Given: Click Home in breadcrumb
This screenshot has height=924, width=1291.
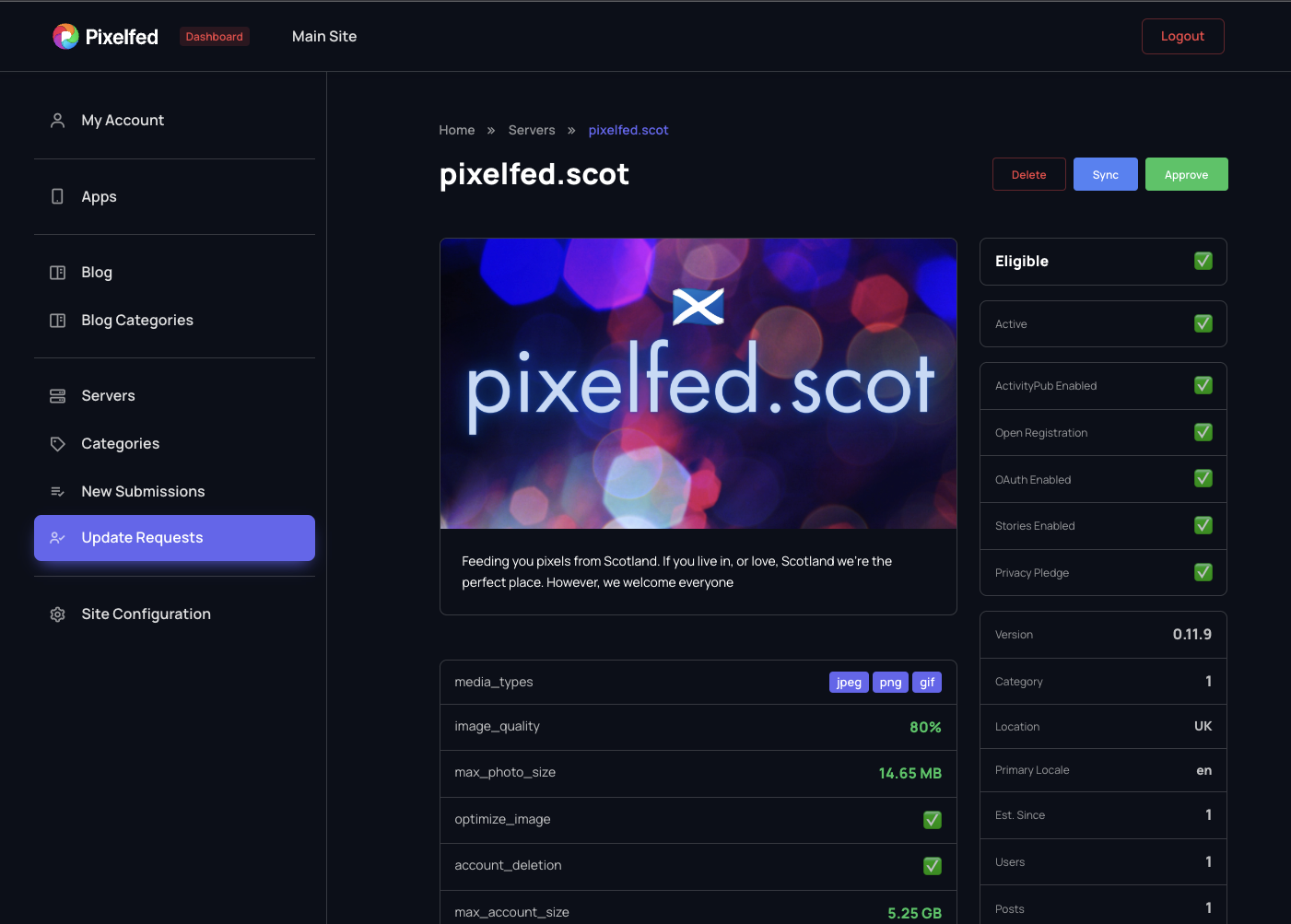Looking at the screenshot, I should coord(457,130).
